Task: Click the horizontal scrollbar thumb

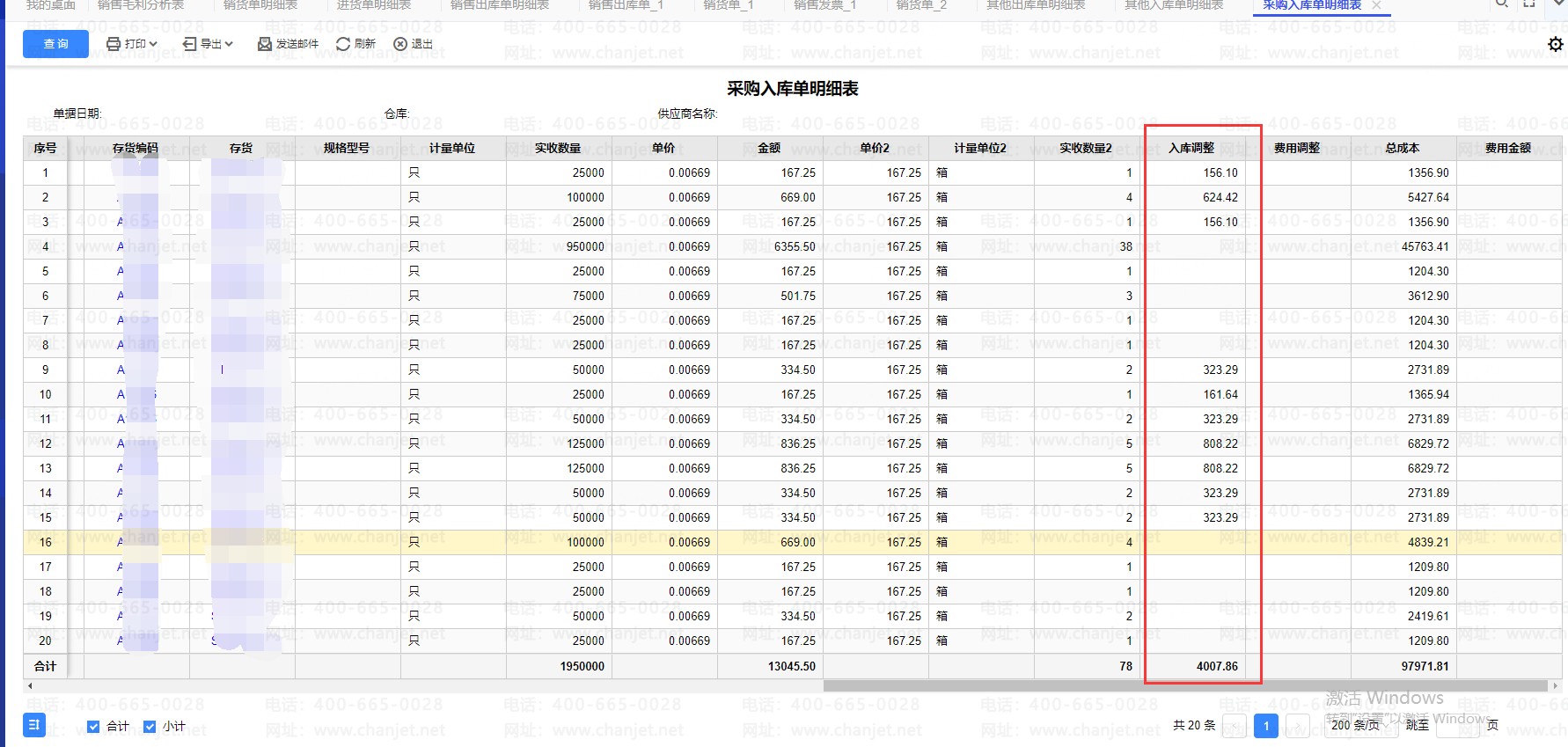Action: pyautogui.click(x=1185, y=685)
